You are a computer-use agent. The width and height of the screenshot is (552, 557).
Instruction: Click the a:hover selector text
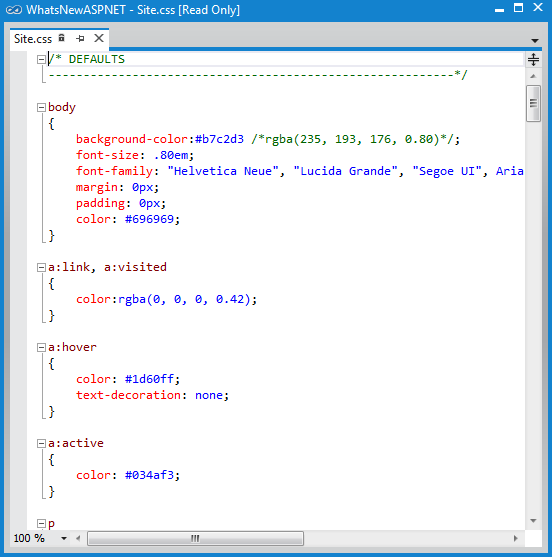coord(72,347)
